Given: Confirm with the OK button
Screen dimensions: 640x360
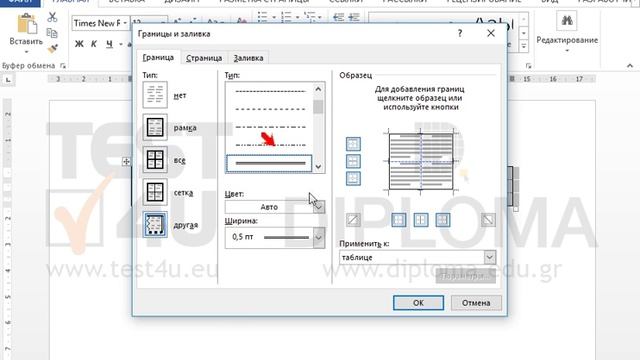Looking at the screenshot, I should (x=418, y=303).
